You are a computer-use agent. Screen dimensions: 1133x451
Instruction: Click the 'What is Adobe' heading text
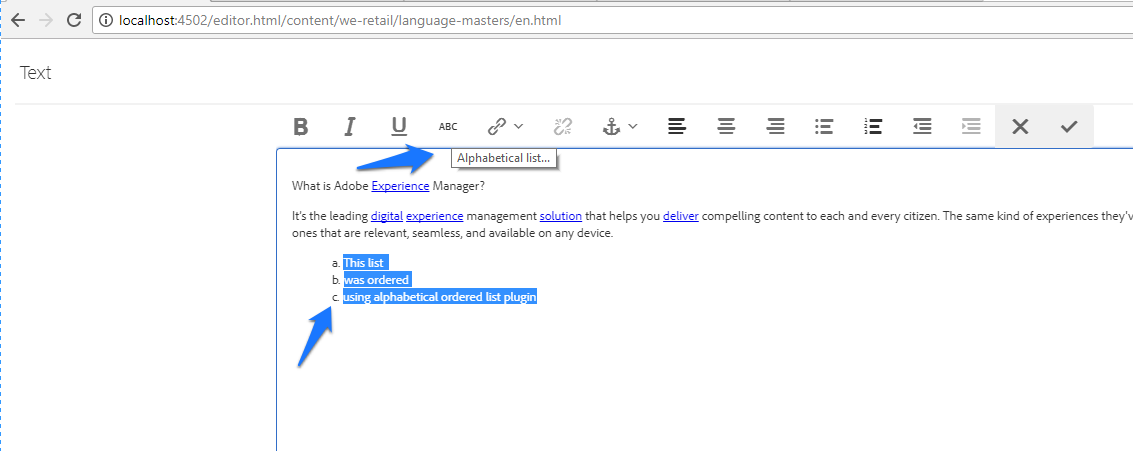coord(330,186)
